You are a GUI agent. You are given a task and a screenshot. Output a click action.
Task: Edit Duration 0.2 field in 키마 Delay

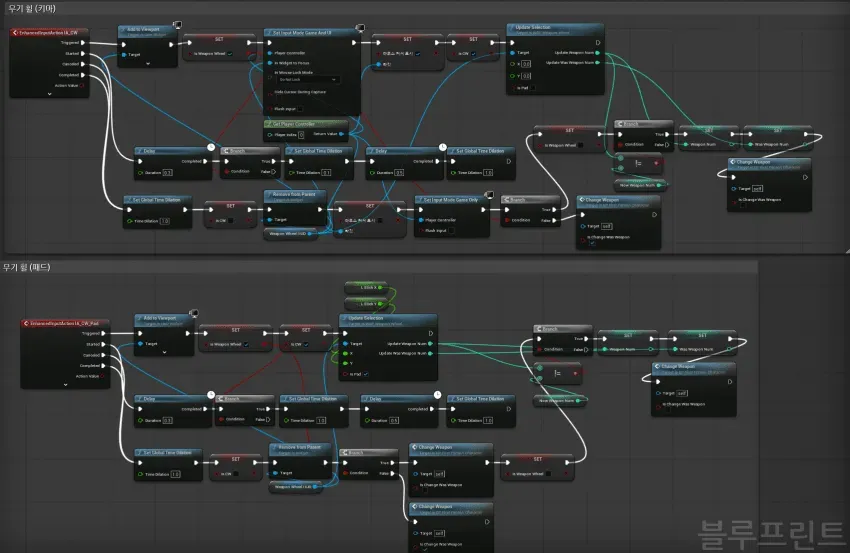167,172
